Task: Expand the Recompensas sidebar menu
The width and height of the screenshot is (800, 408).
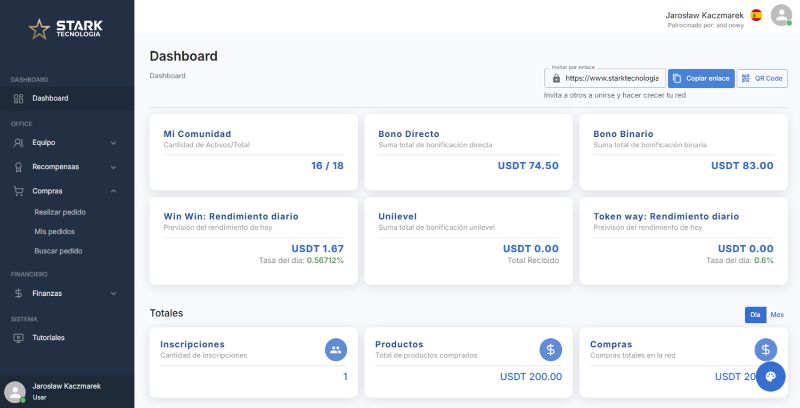Action: tap(66, 166)
